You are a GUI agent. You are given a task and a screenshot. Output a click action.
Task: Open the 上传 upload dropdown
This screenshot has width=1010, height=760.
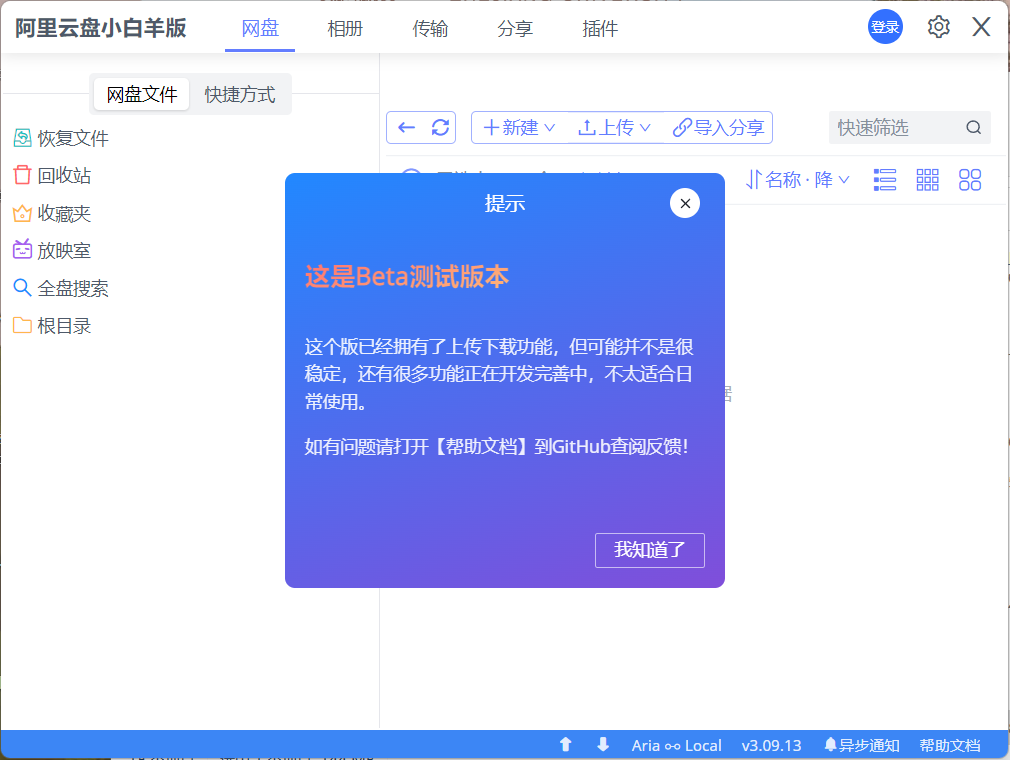[x=615, y=127]
